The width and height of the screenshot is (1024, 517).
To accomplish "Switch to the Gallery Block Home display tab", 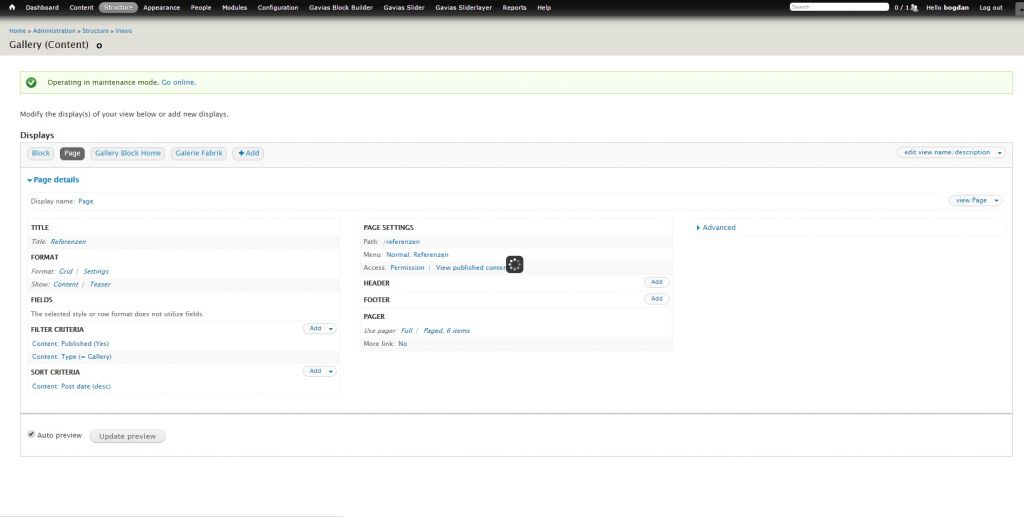I will pyautogui.click(x=128, y=153).
